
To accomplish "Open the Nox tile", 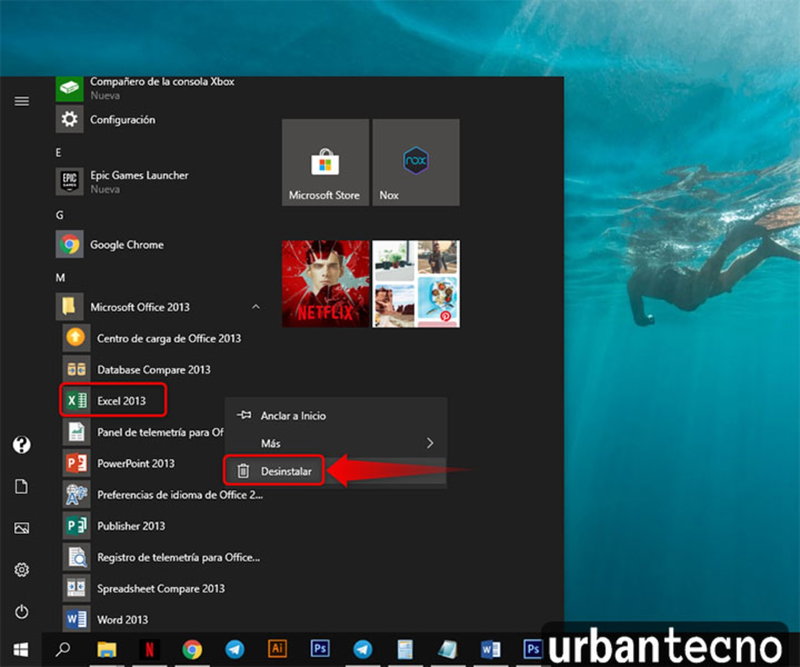I will (416, 162).
